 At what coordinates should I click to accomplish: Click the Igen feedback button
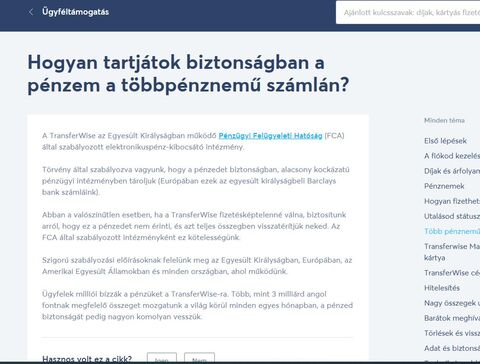click(x=162, y=358)
